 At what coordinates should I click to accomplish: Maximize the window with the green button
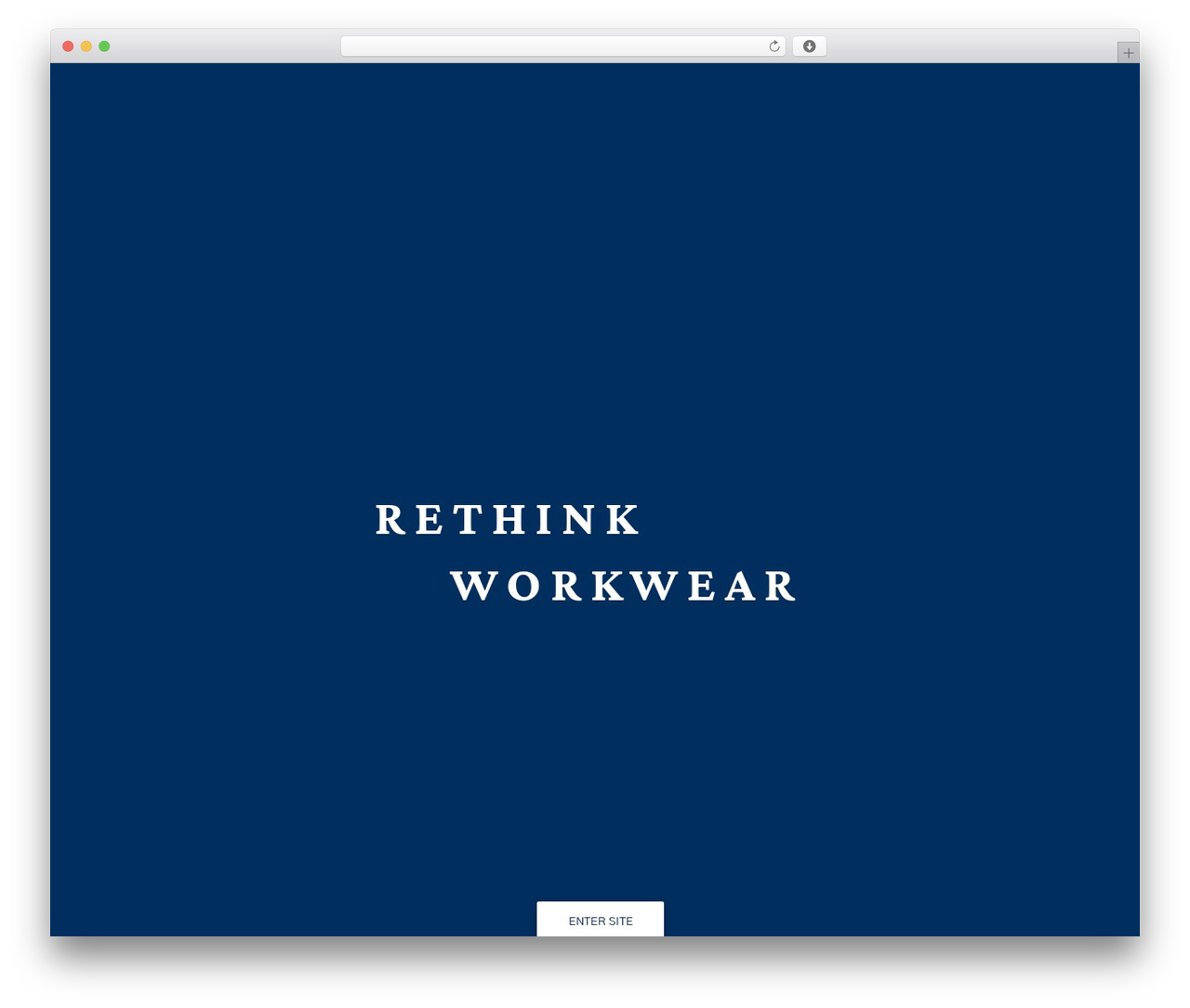click(x=104, y=46)
